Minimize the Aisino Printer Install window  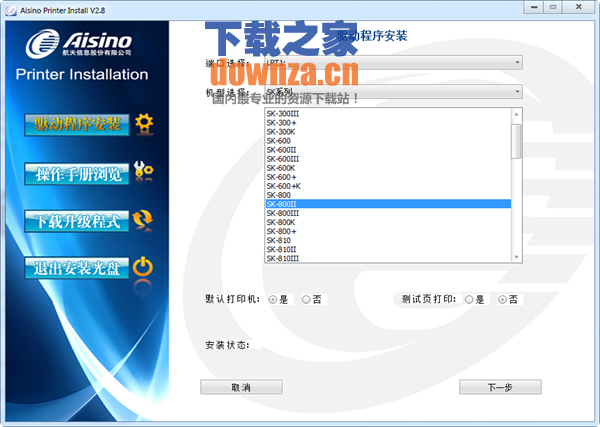click(x=534, y=7)
